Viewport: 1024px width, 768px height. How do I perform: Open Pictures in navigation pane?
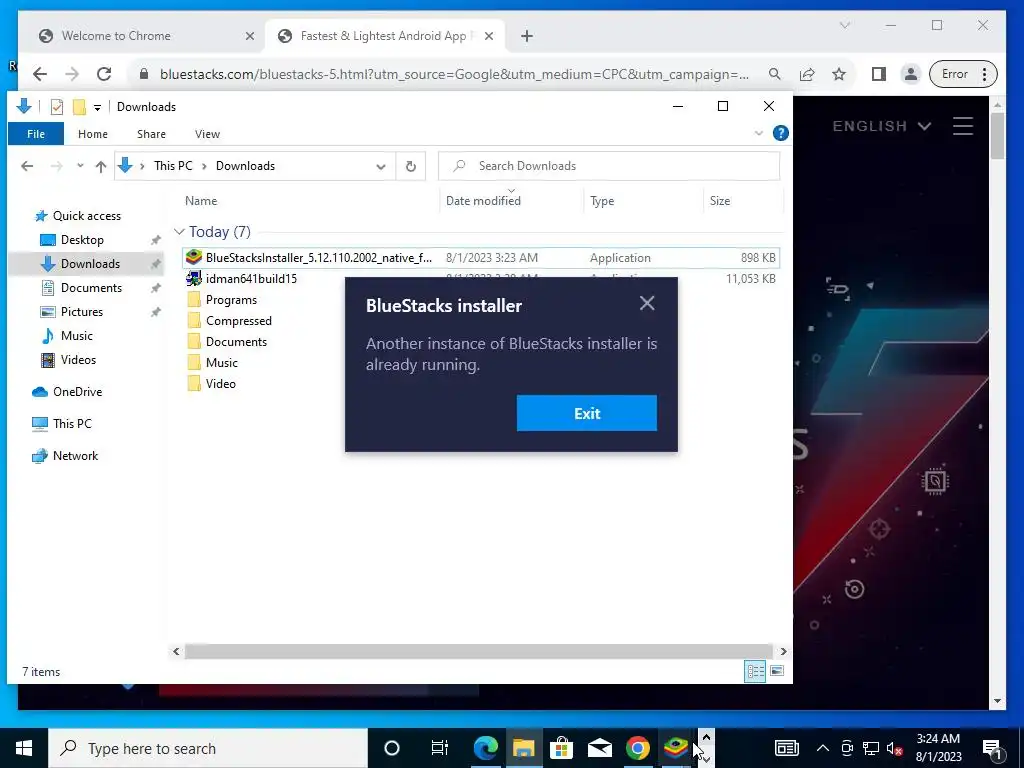tap(82, 312)
